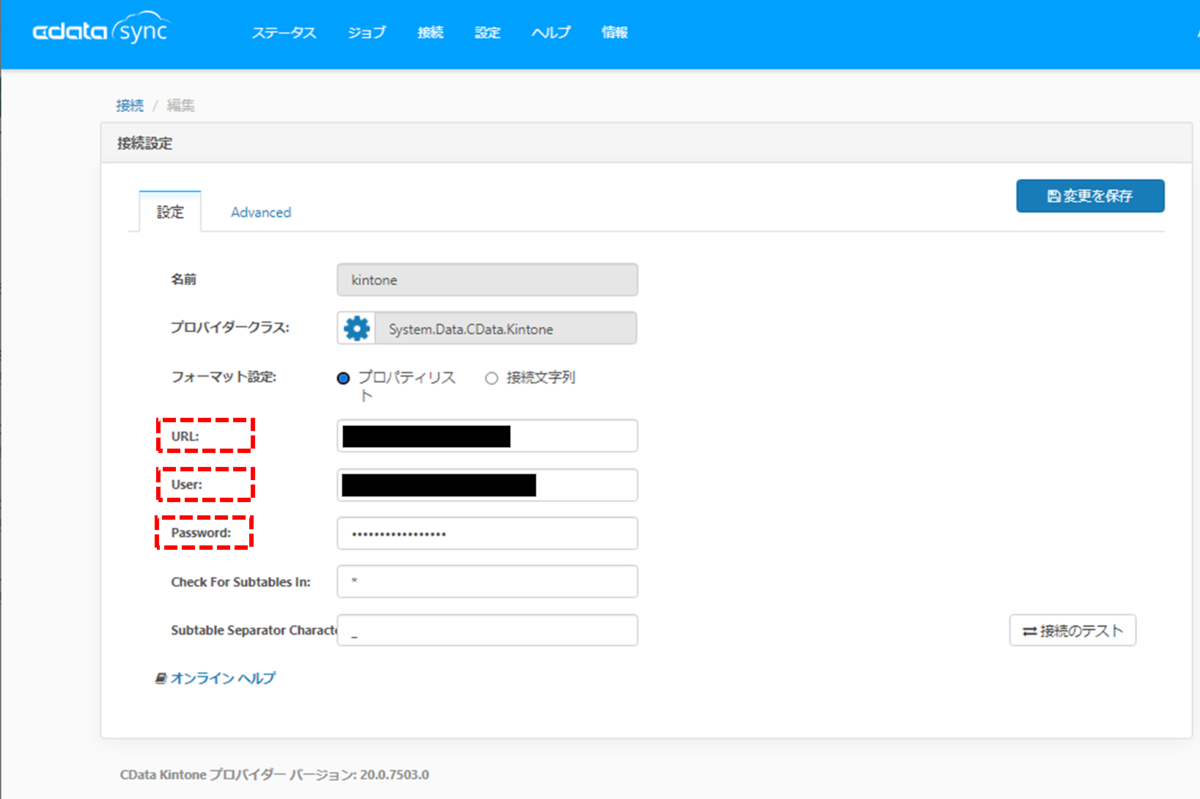The height and width of the screenshot is (799, 1200).
Task: Click the 編集 breadcrumb text
Action: pos(181,105)
